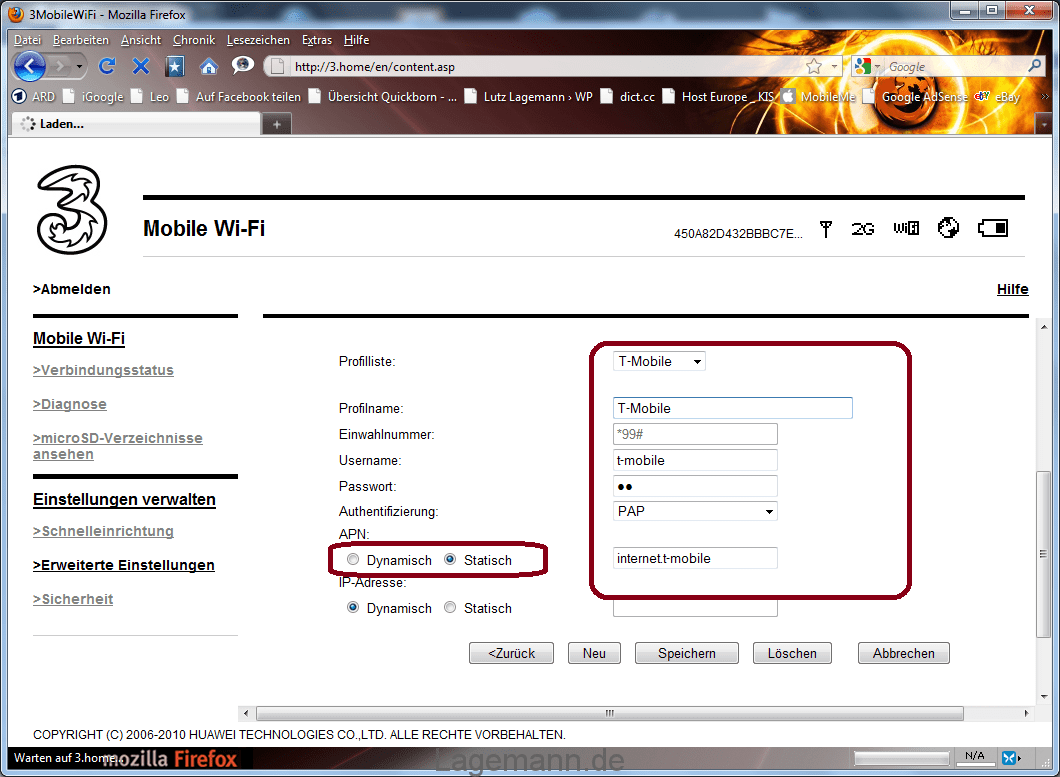Reload the page with the refresh icon
This screenshot has height=777, width=1060.
click(x=107, y=66)
